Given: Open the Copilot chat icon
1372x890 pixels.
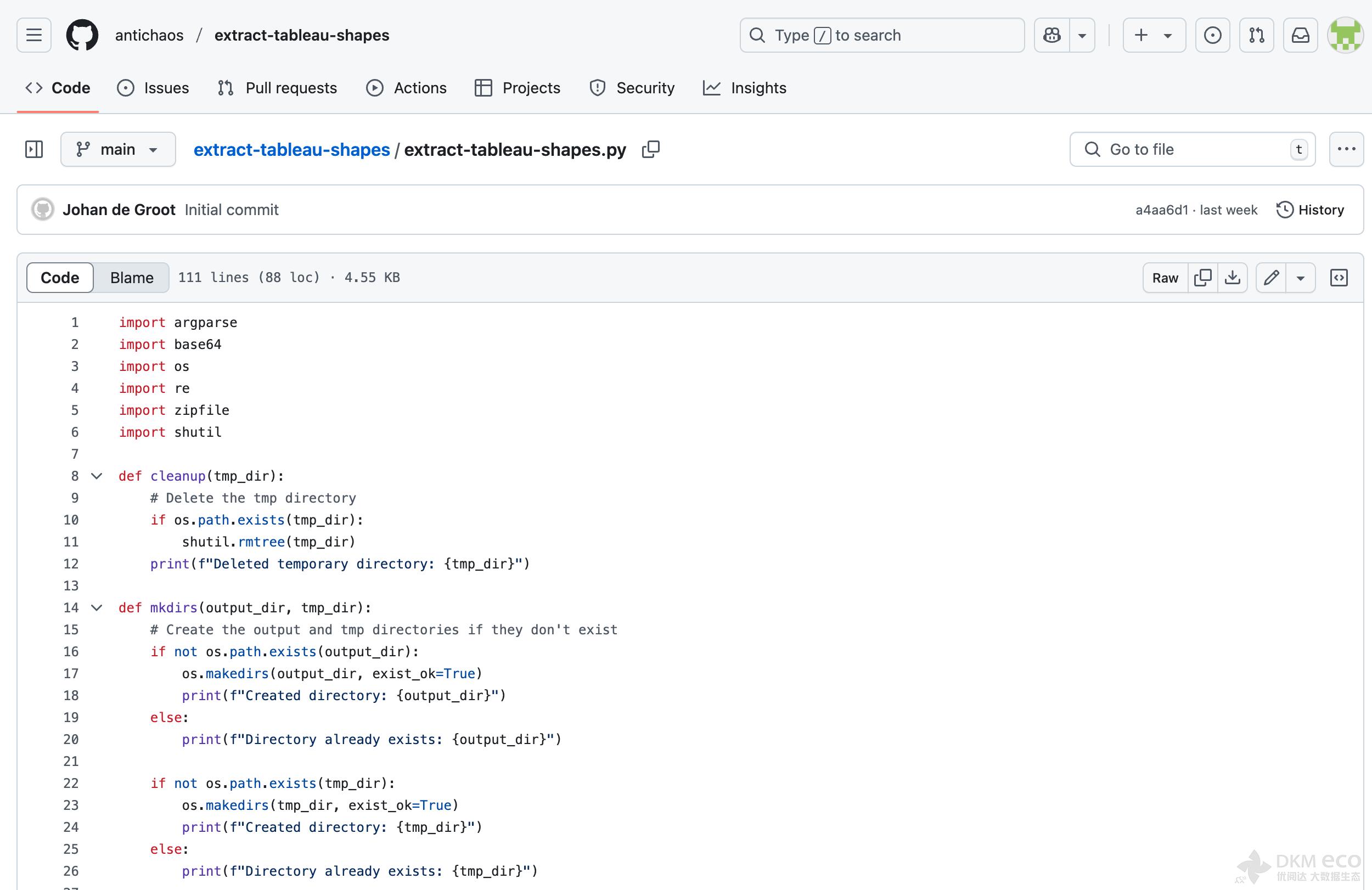Looking at the screenshot, I should coord(1052,35).
